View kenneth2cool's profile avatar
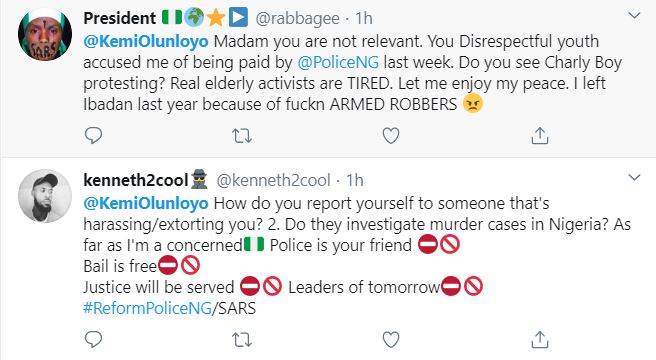 [45, 196]
